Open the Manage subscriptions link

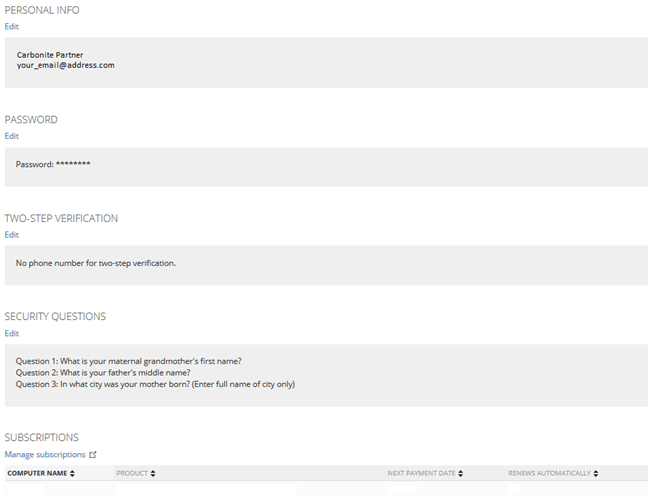[45, 455]
